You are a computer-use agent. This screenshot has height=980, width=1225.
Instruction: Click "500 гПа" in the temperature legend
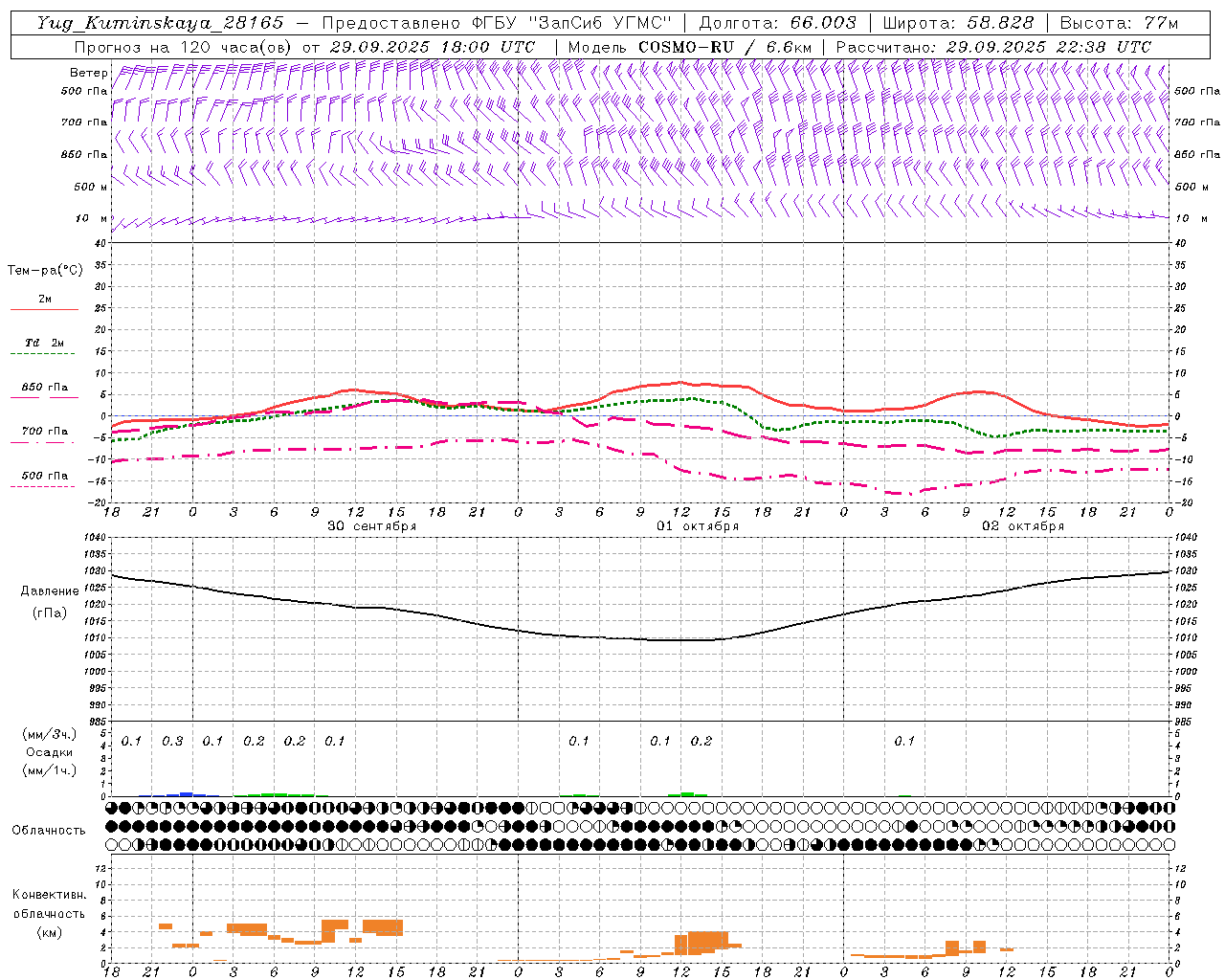coord(44,476)
